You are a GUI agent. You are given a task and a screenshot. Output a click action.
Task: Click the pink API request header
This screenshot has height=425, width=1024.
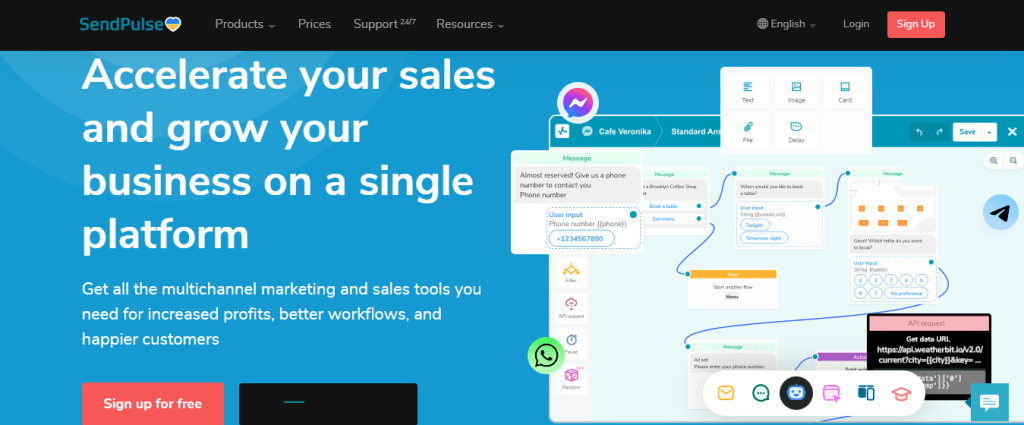[927, 323]
